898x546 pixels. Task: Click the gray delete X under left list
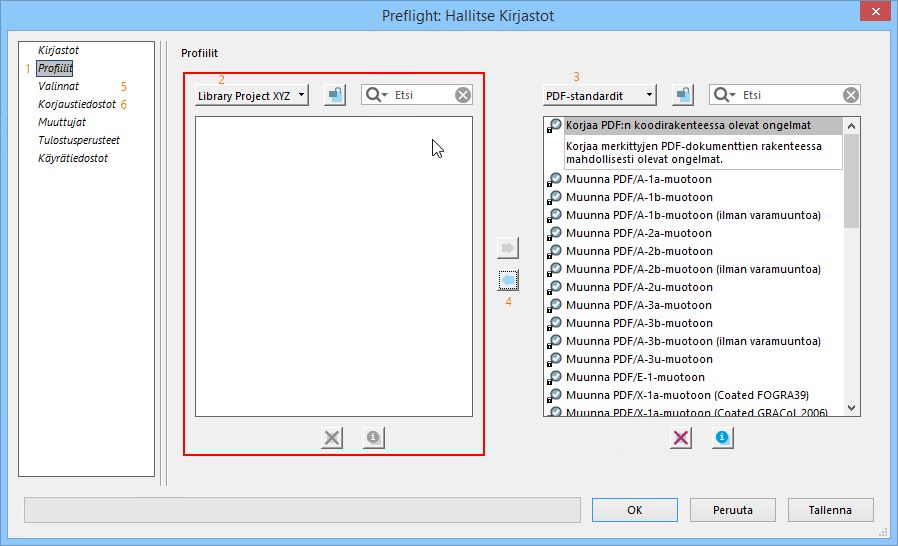click(x=332, y=438)
